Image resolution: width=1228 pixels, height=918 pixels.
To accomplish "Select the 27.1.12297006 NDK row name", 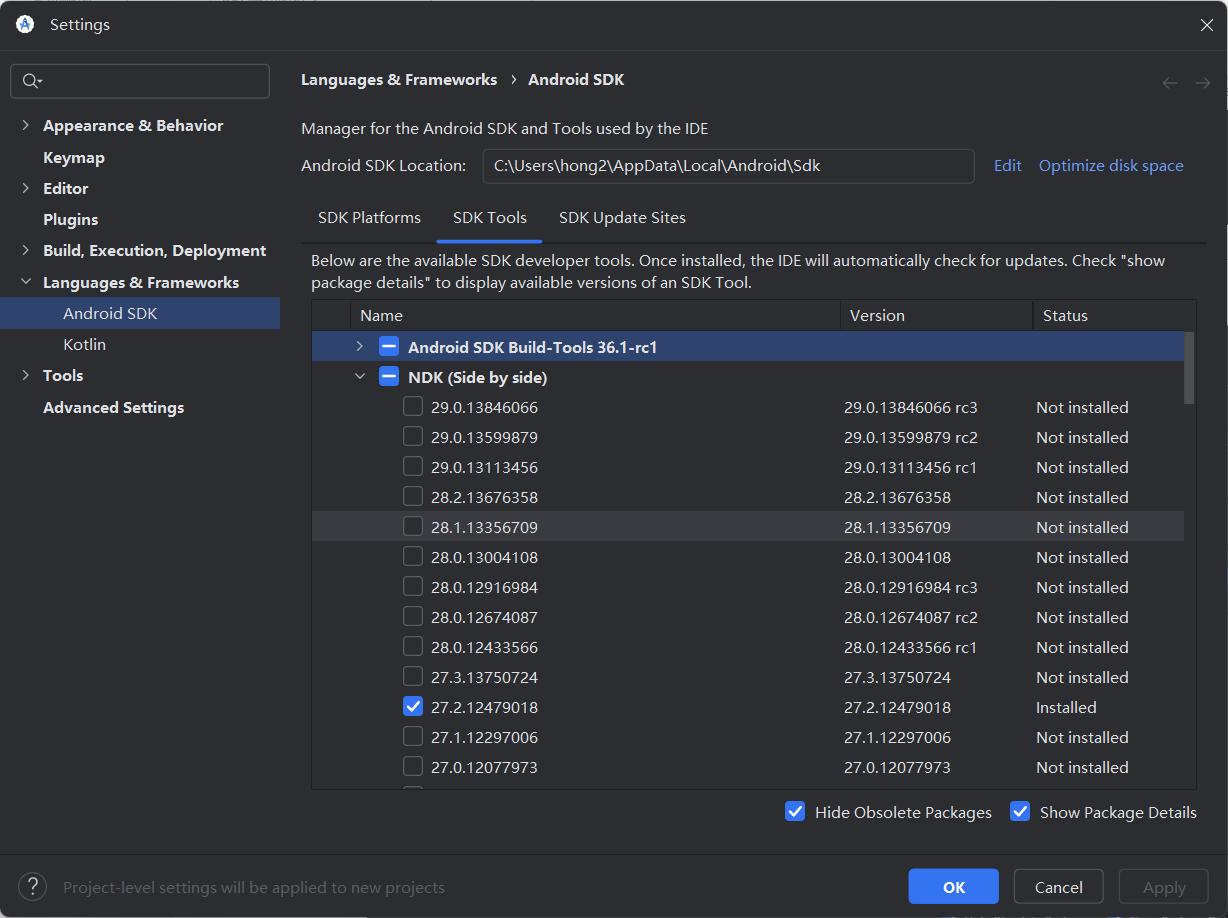I will [x=485, y=737].
